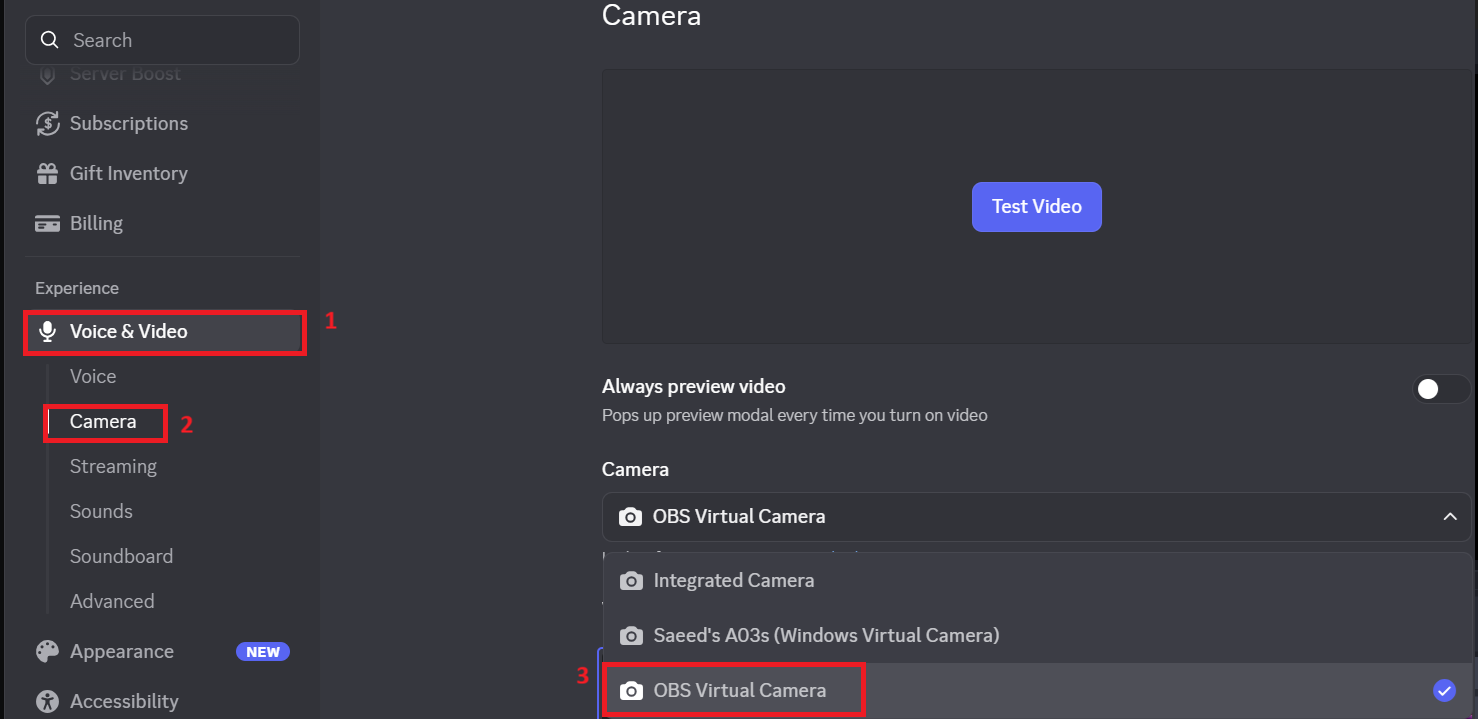Open Appearance settings page
Screen dimensions: 1478x719
(x=122, y=651)
